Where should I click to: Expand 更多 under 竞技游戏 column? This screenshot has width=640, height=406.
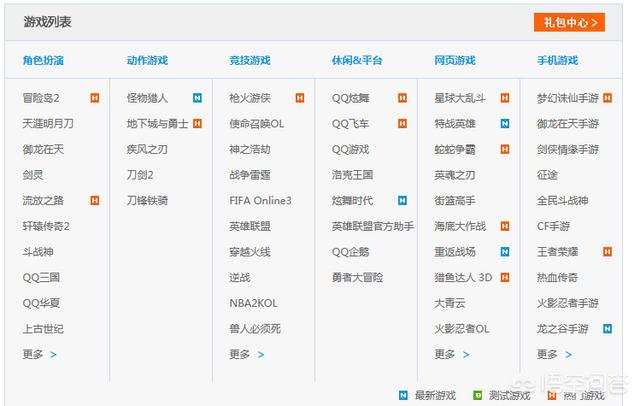tap(247, 354)
